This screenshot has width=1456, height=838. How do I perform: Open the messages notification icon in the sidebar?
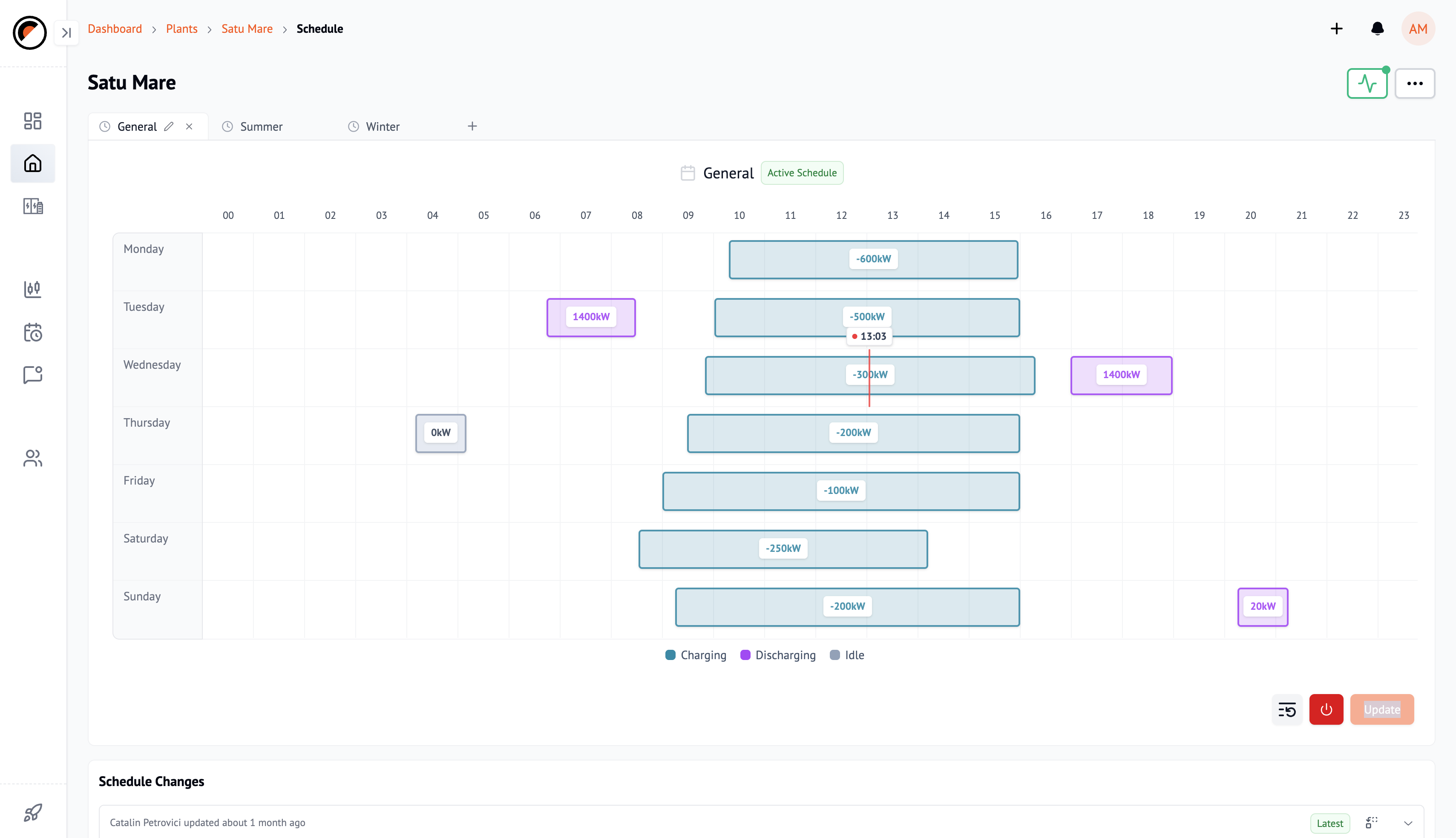tap(33, 375)
